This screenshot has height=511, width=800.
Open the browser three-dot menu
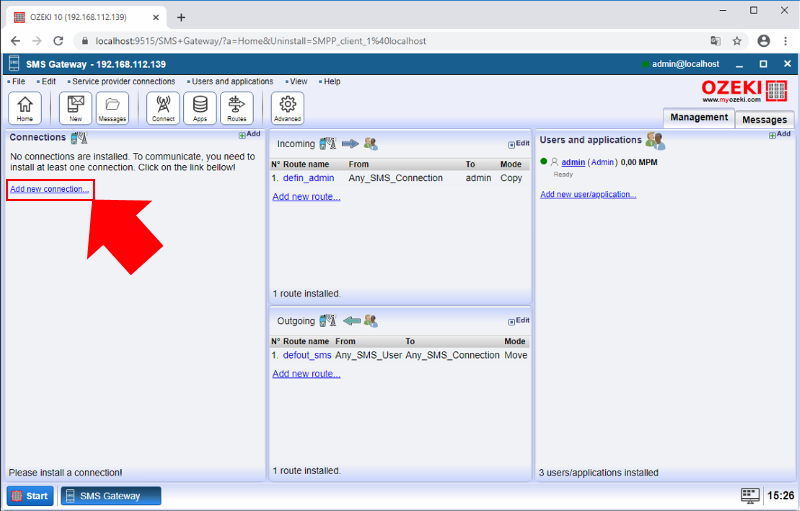[785, 41]
